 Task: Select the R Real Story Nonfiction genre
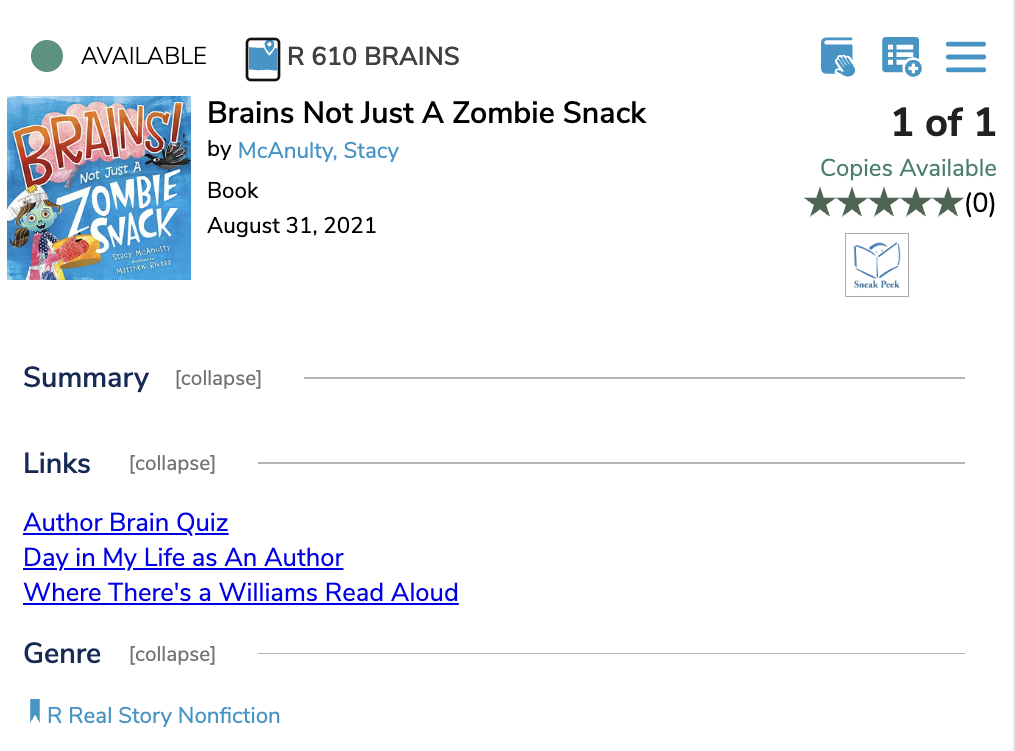[164, 716]
